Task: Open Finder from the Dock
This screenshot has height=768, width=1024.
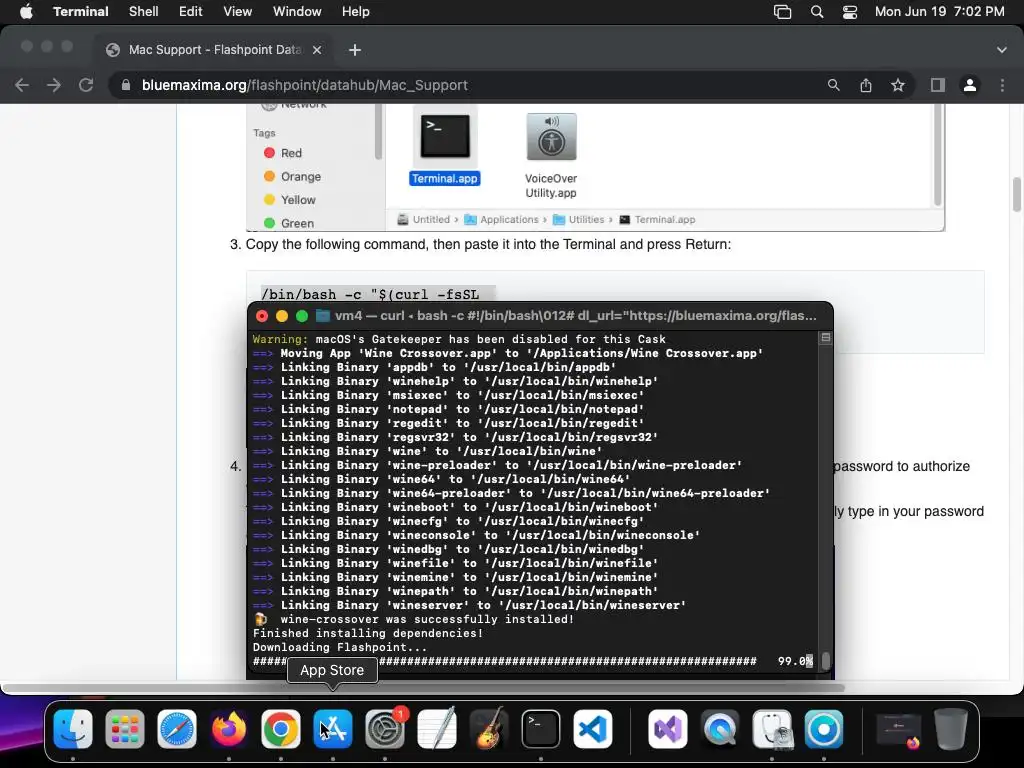Action: click(72, 729)
